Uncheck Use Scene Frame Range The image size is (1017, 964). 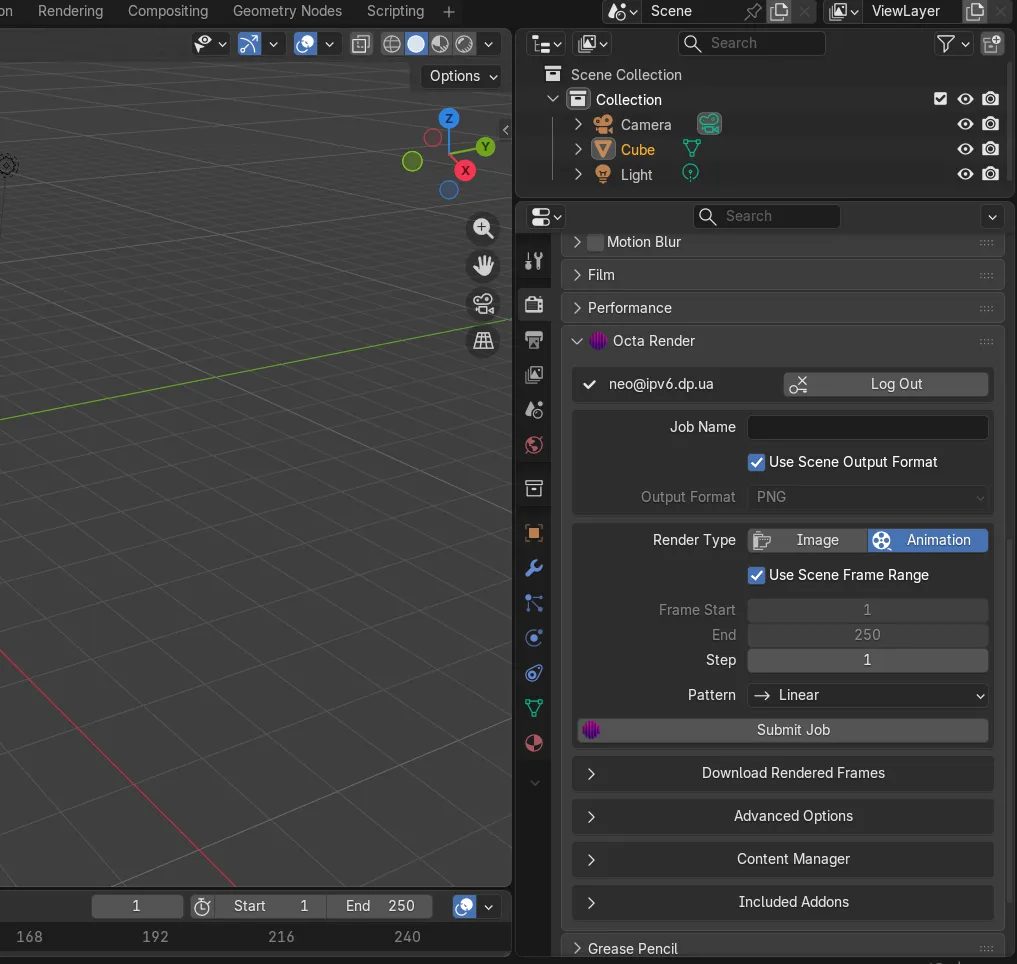click(756, 575)
